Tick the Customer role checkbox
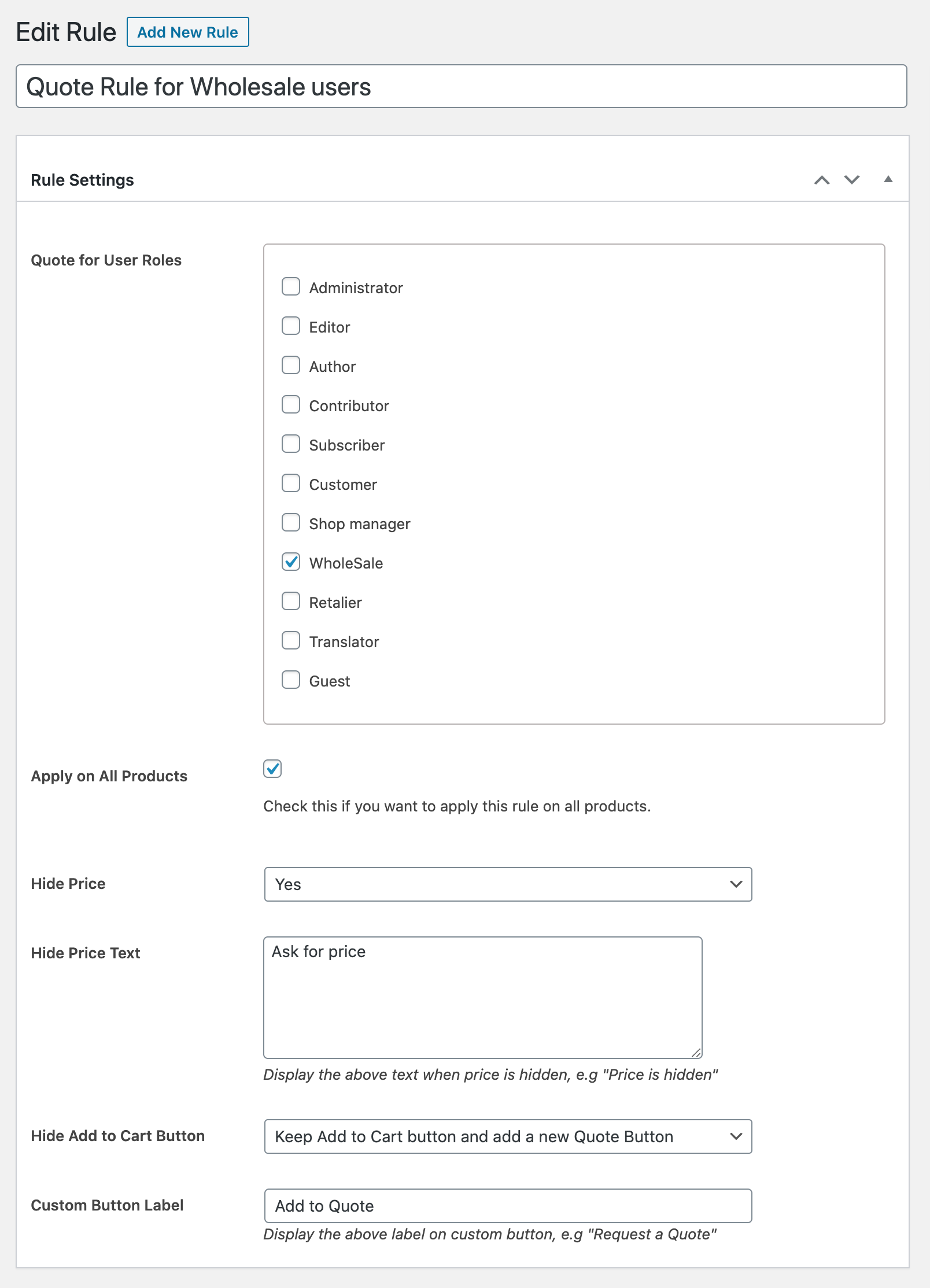 [x=291, y=484]
